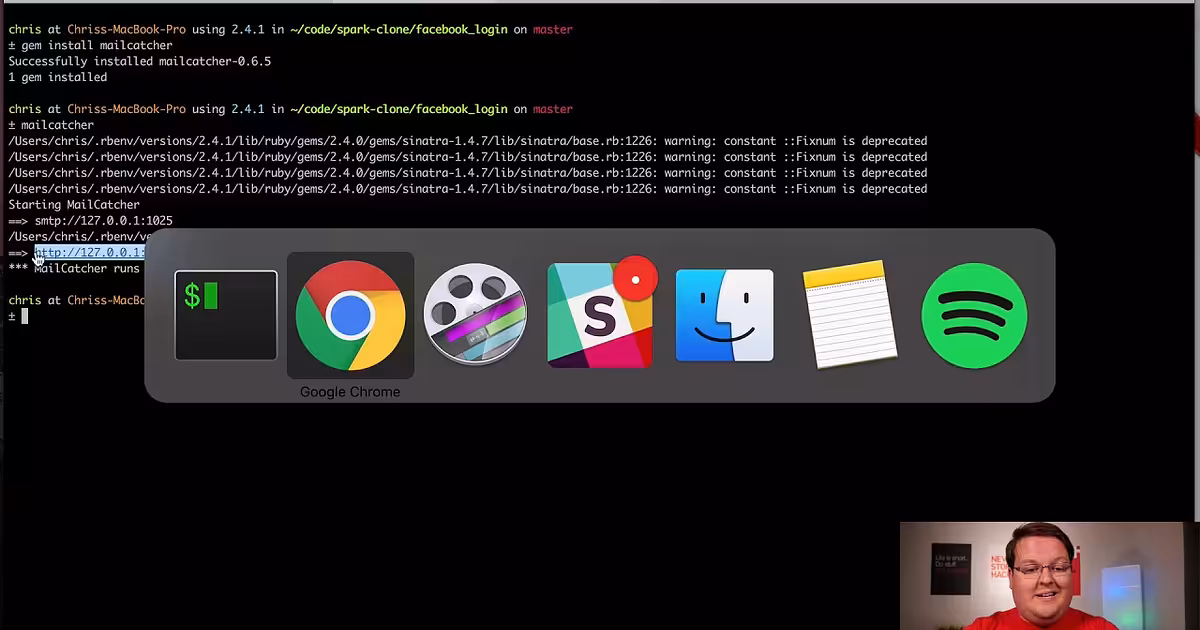Click the smtp://127.0.0.1:1025 address text
This screenshot has height=630, width=1200.
point(104,220)
